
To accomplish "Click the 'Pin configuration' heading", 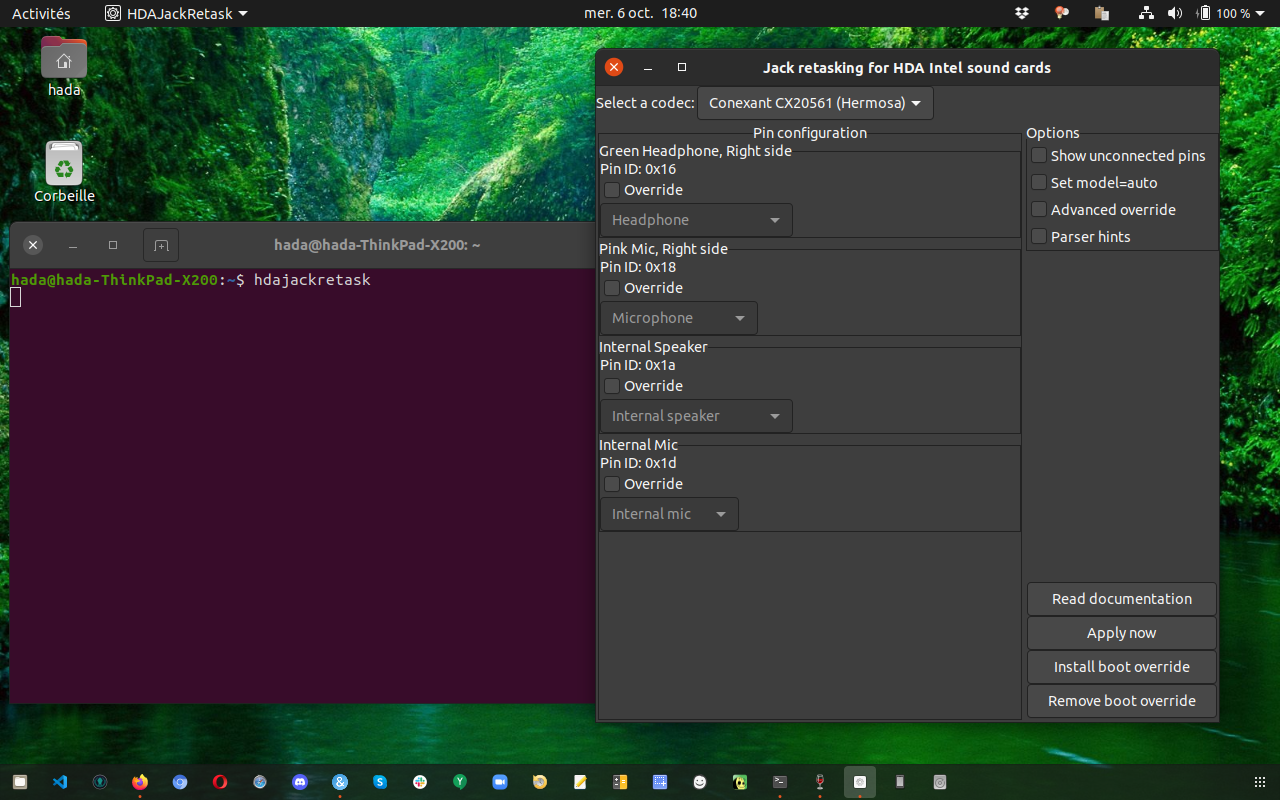I will point(810,133).
